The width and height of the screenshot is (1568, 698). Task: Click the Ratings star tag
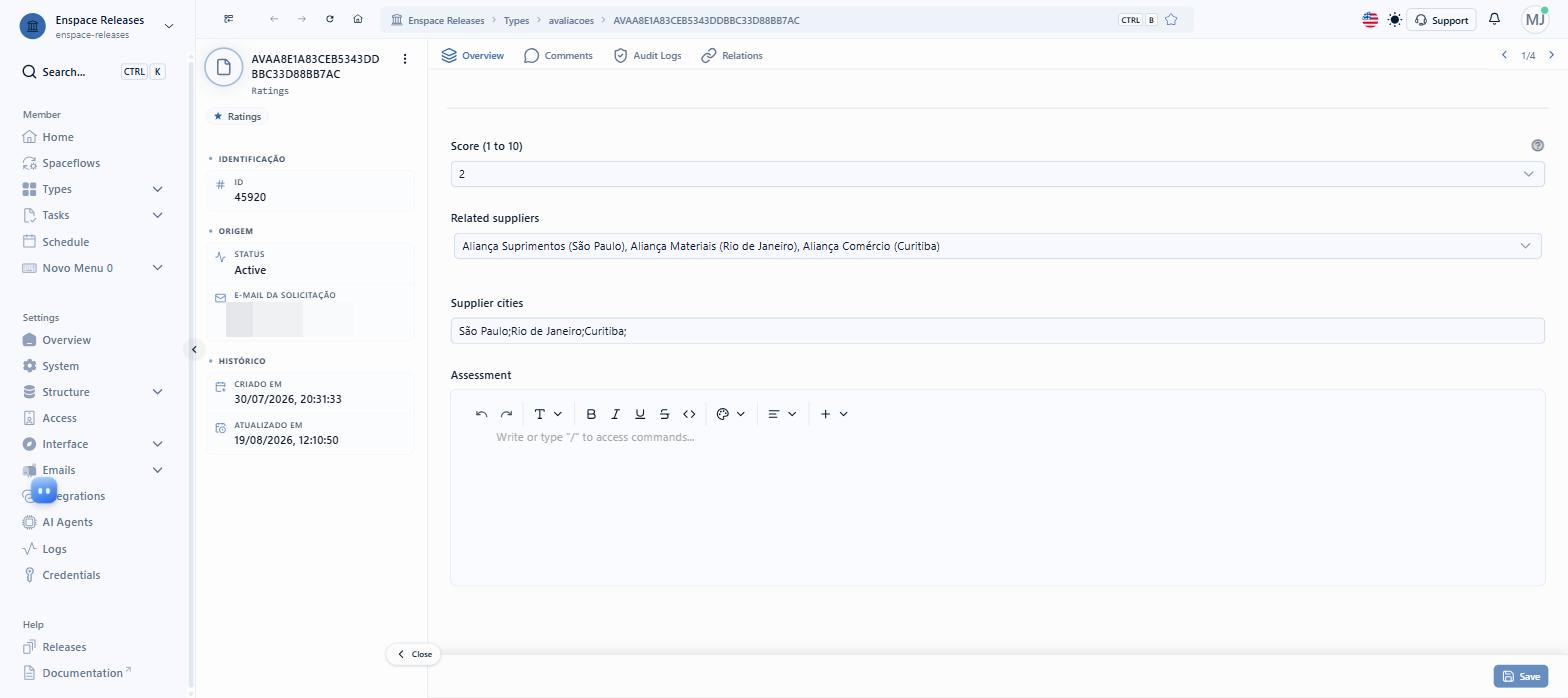click(237, 117)
